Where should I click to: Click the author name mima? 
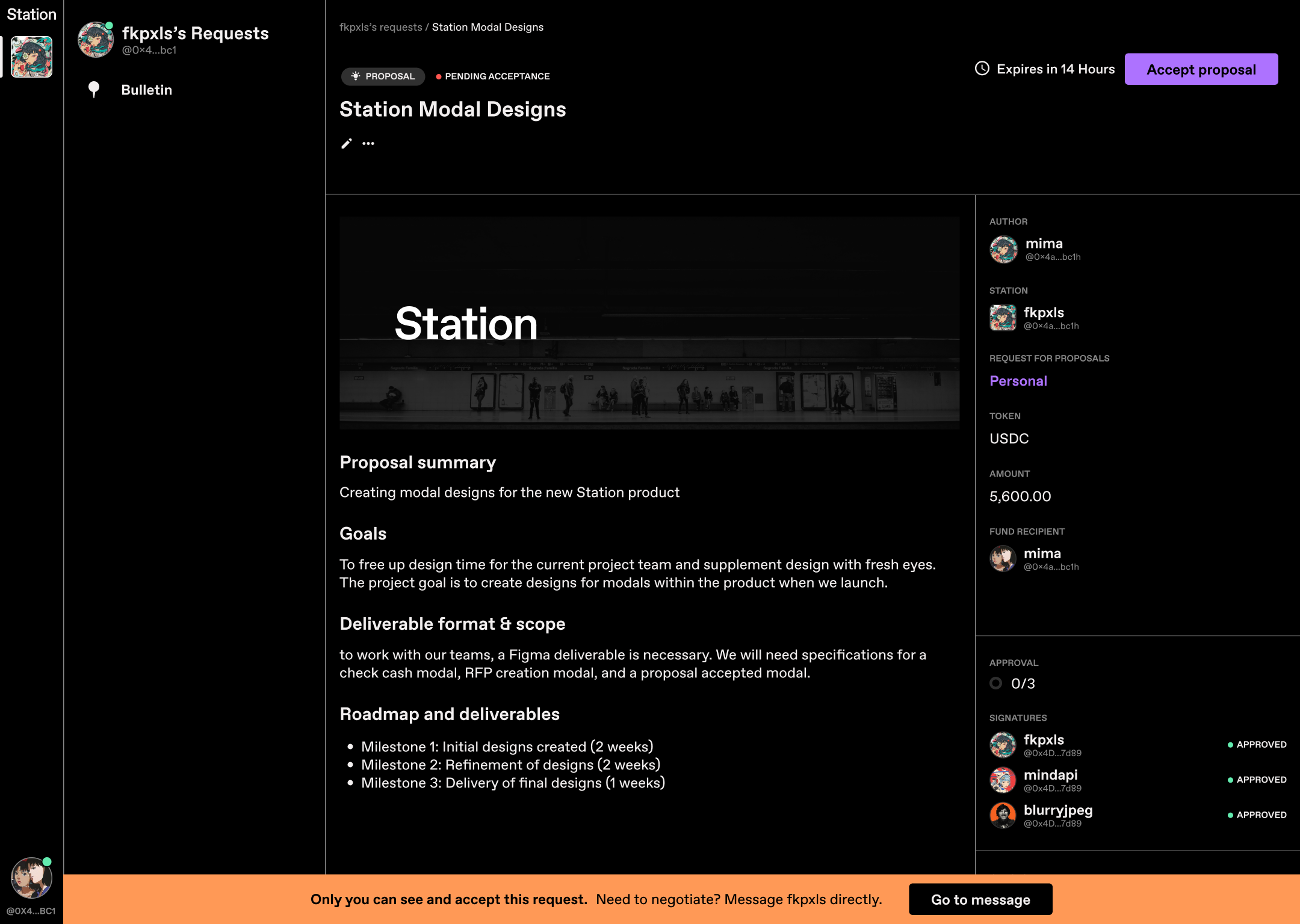click(1044, 244)
